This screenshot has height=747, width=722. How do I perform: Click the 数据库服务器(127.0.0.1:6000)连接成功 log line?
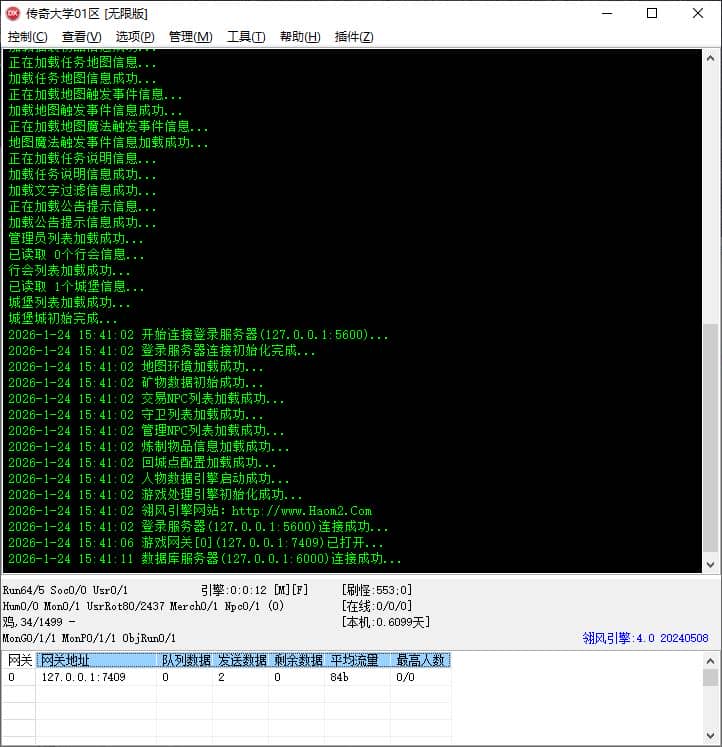[x=204, y=559]
